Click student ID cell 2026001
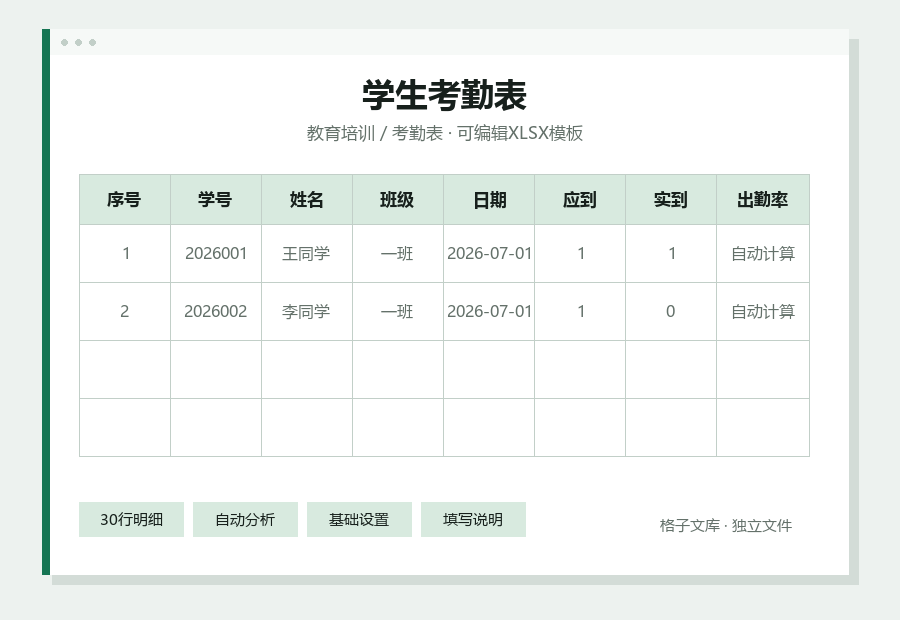This screenshot has width=900, height=620. (x=216, y=254)
